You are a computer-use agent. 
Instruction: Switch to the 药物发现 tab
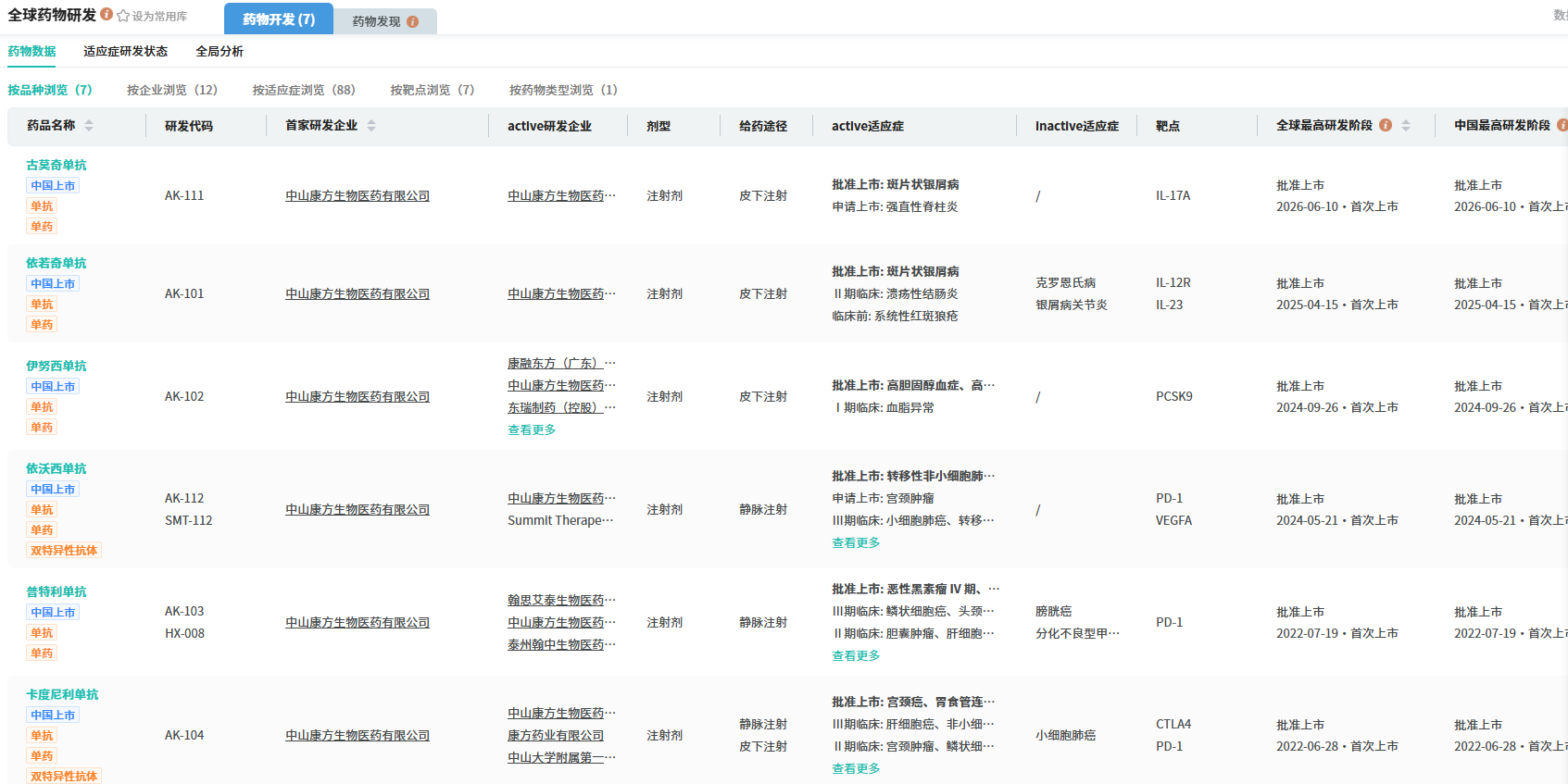coord(385,21)
